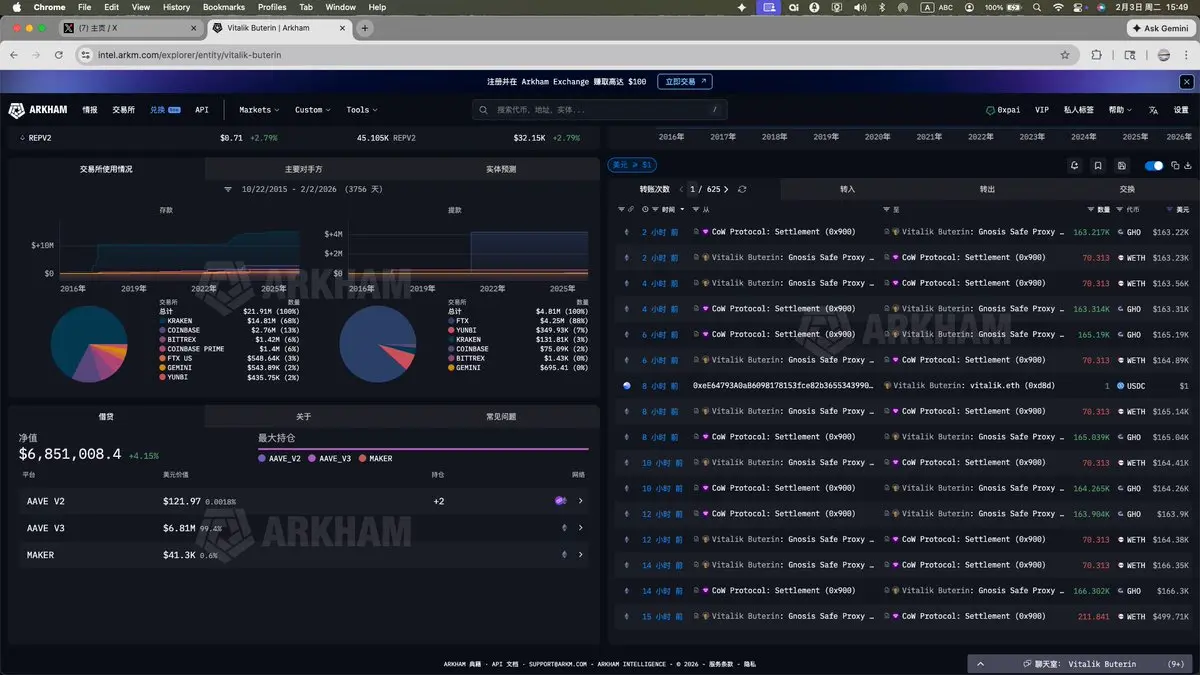Click the 美元 ≥ $1 filter chip
The height and width of the screenshot is (675, 1200).
[632, 165]
